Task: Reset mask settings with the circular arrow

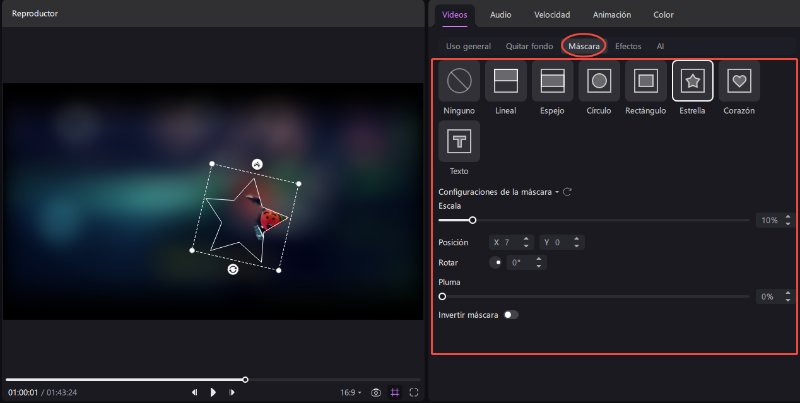Action: (x=568, y=191)
